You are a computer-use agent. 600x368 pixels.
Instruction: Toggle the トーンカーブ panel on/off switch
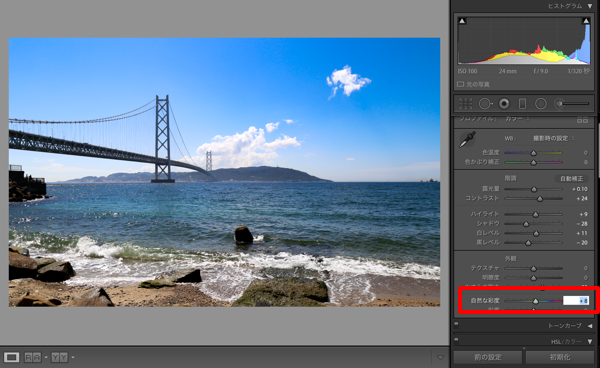click(x=456, y=325)
